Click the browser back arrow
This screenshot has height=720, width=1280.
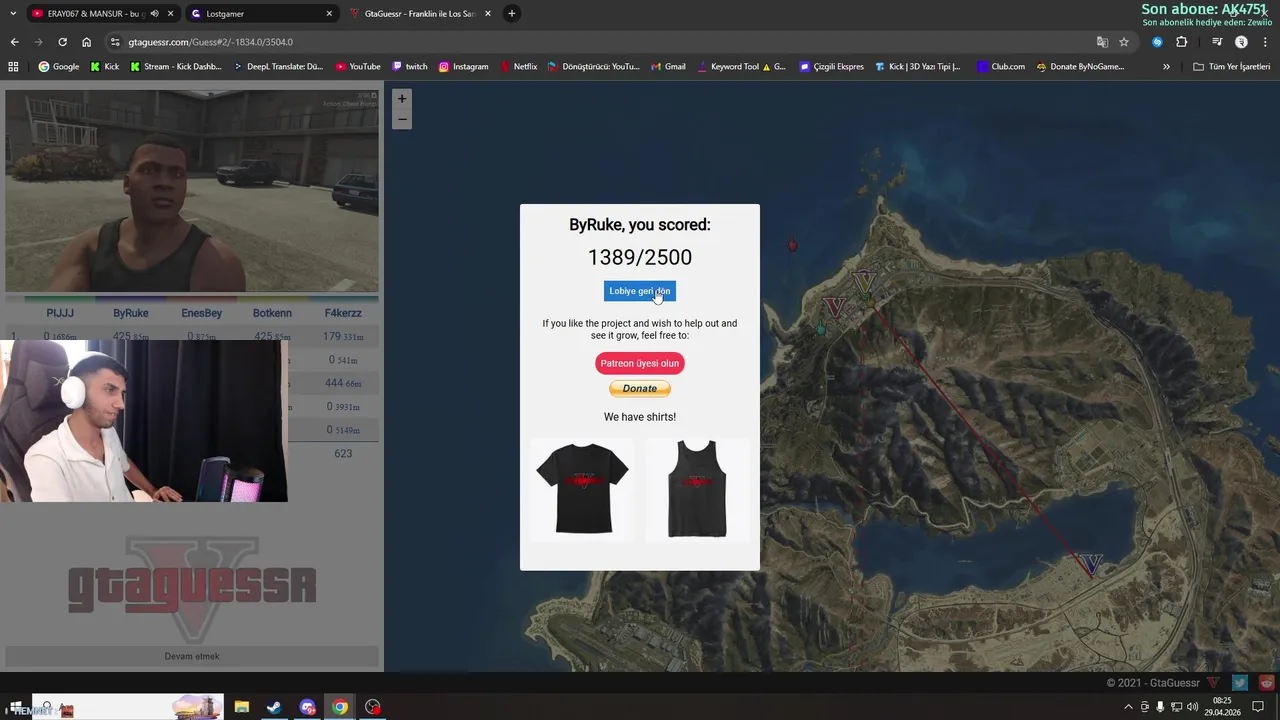pyautogui.click(x=14, y=42)
